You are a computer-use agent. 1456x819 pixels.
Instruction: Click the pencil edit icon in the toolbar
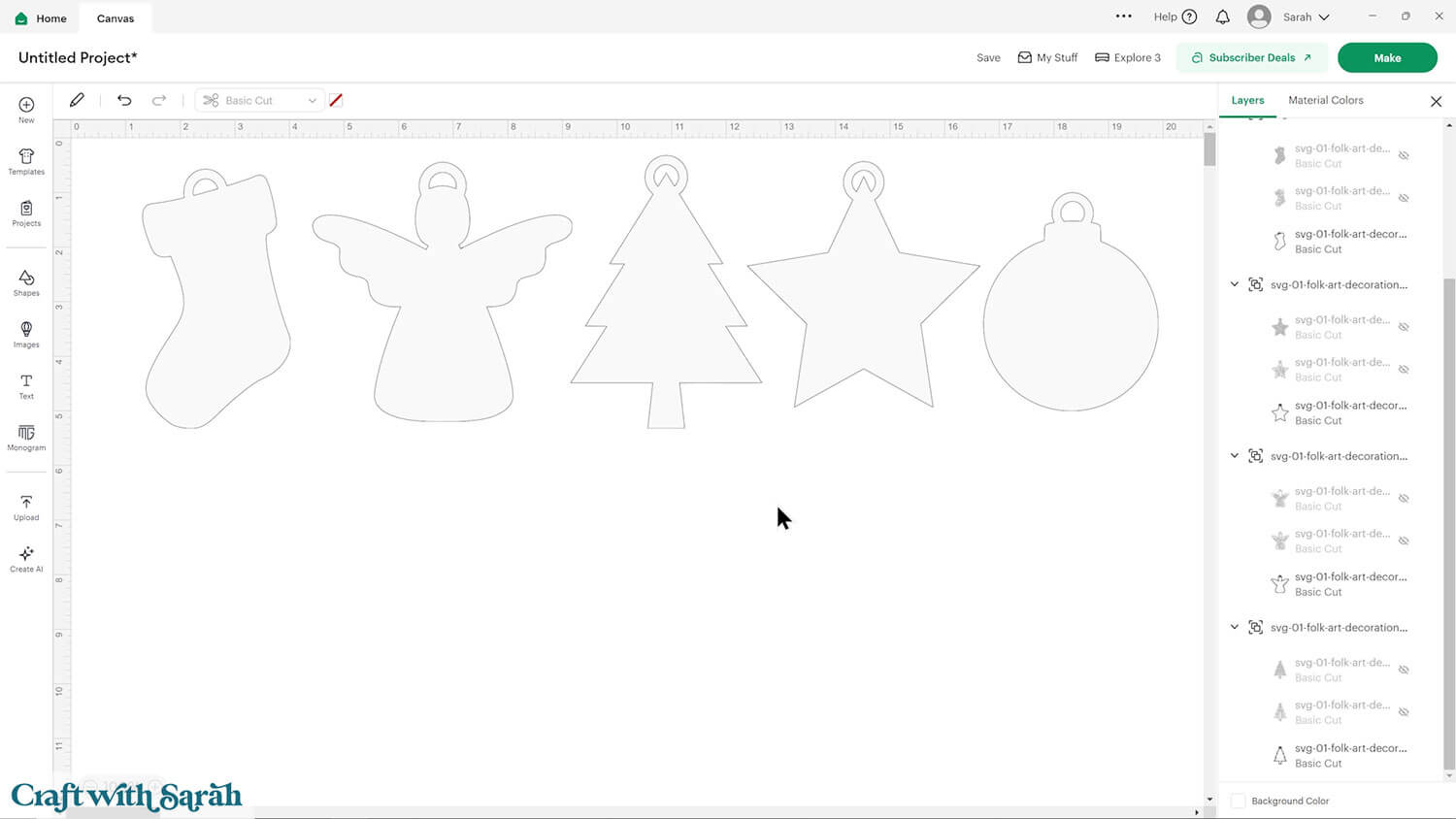pos(77,100)
